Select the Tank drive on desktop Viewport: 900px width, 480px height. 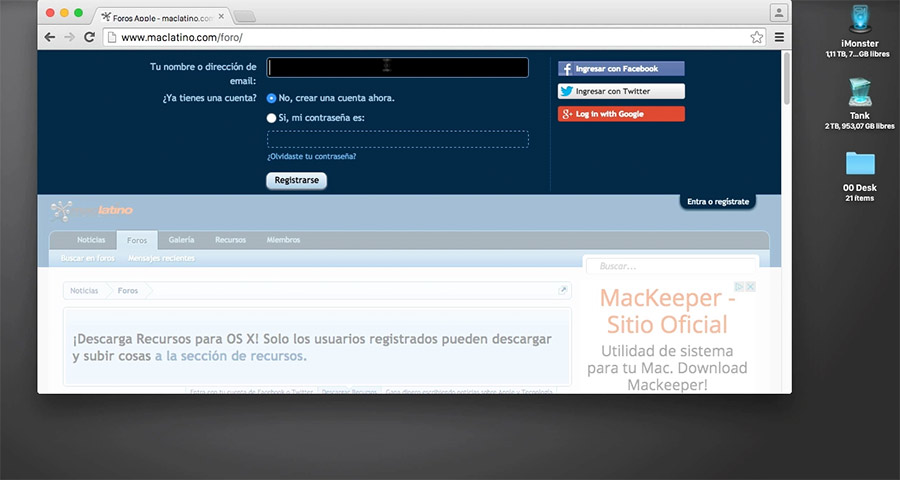[859, 103]
